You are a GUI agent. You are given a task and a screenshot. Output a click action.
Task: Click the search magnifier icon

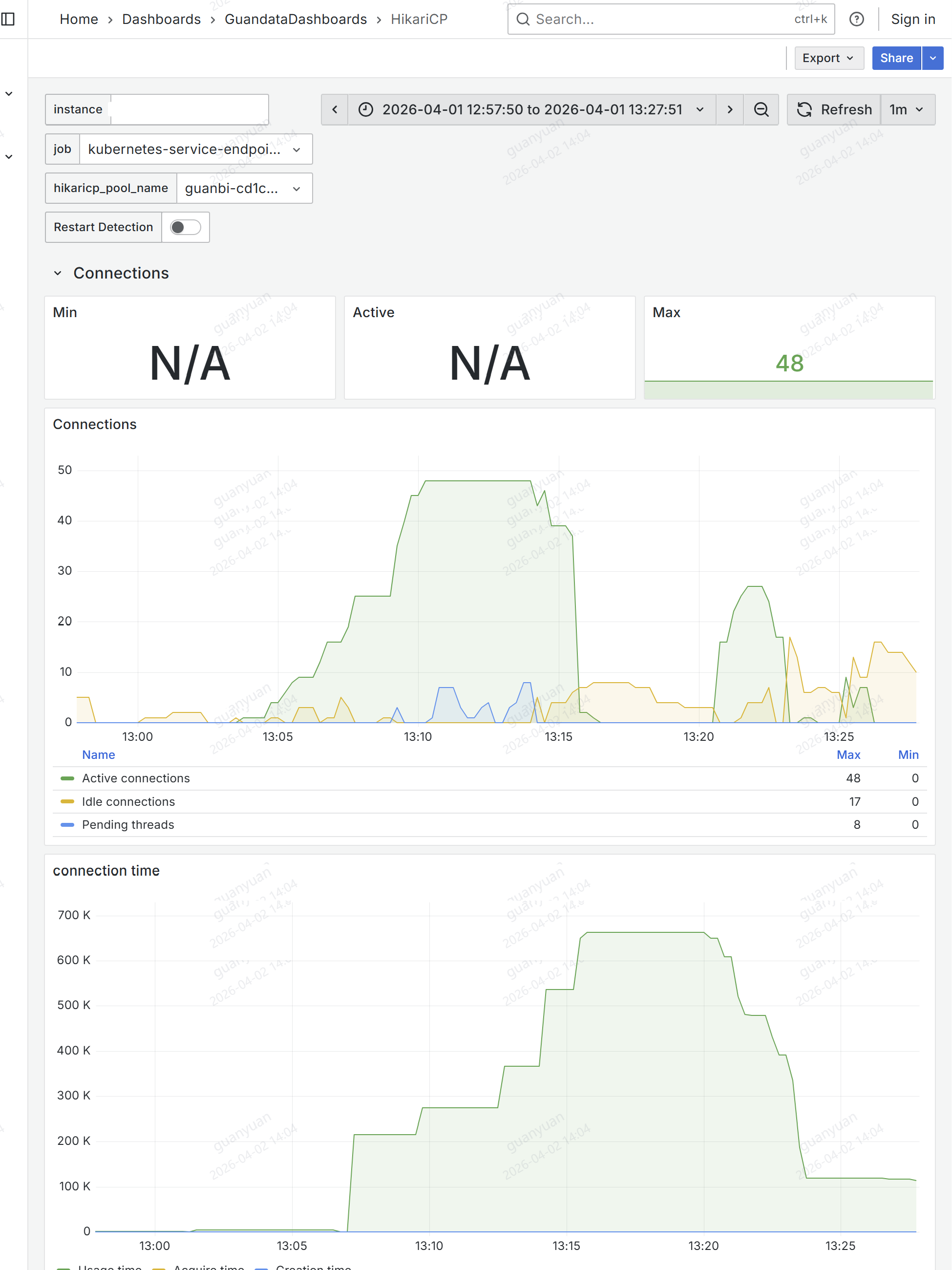pyautogui.click(x=523, y=20)
